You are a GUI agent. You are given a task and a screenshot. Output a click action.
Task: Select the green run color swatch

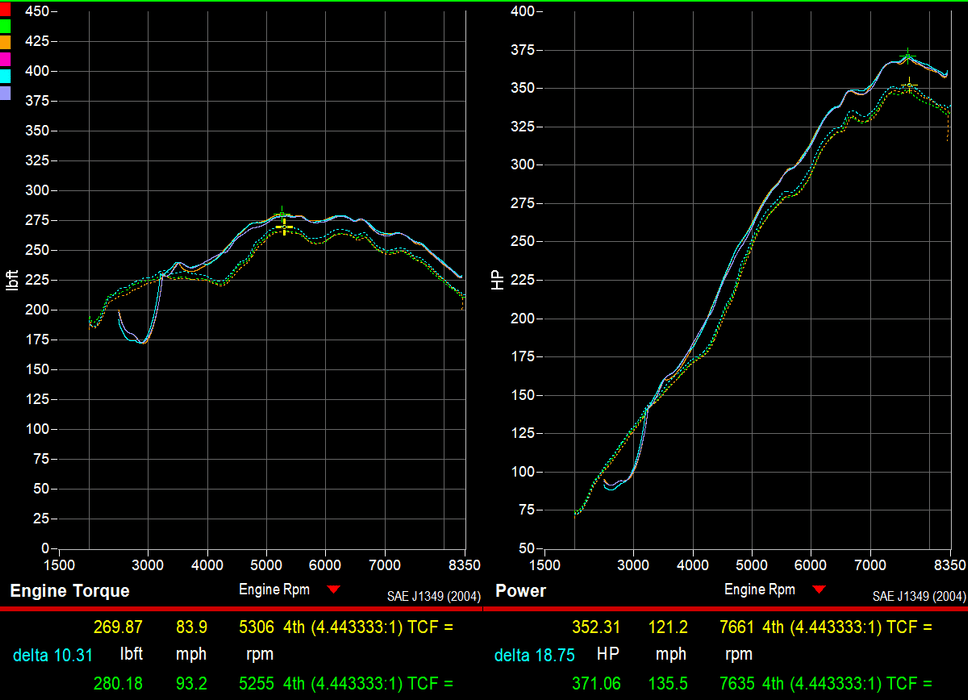pyautogui.click(x=5, y=26)
